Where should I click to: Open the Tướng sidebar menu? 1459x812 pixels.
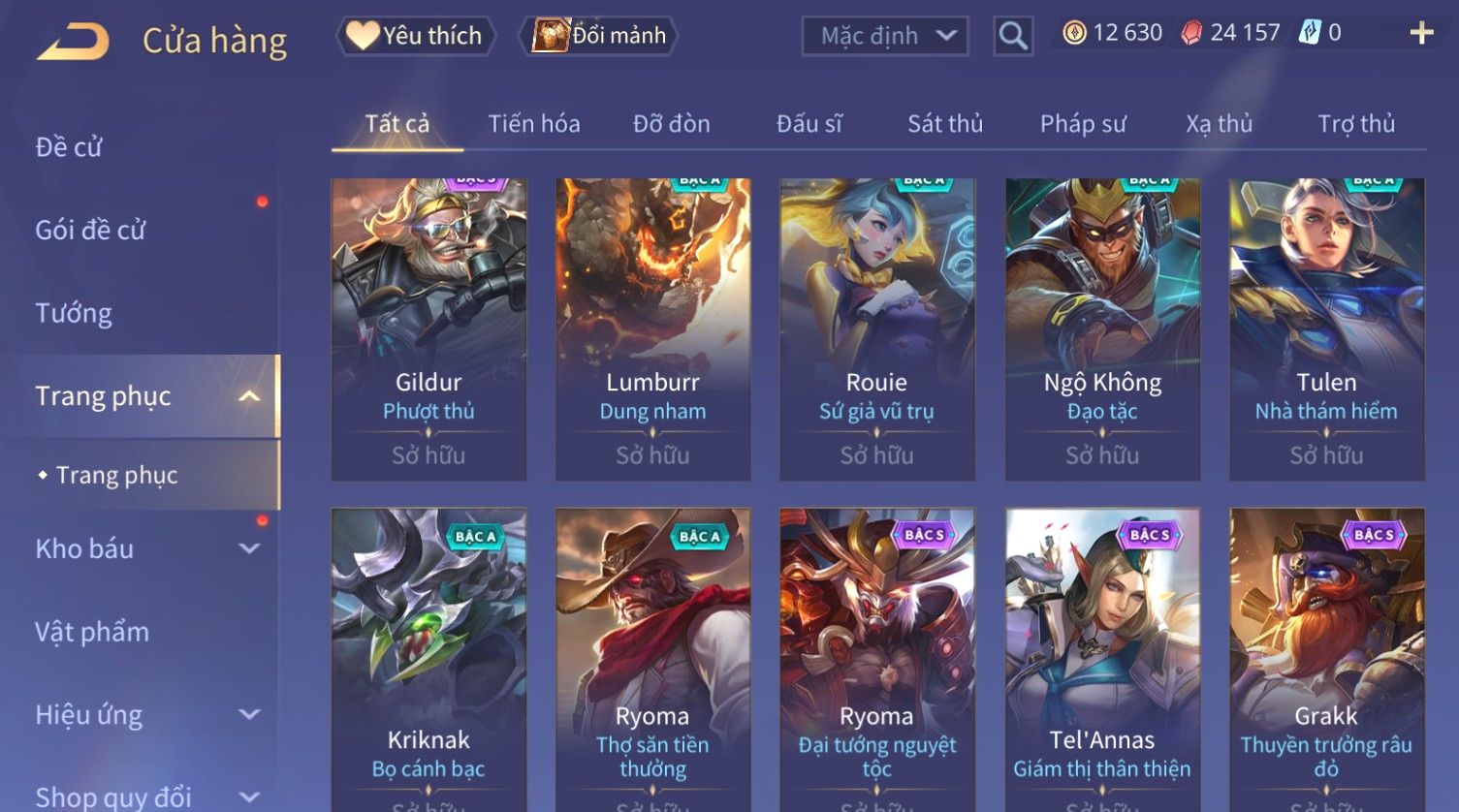coord(74,313)
